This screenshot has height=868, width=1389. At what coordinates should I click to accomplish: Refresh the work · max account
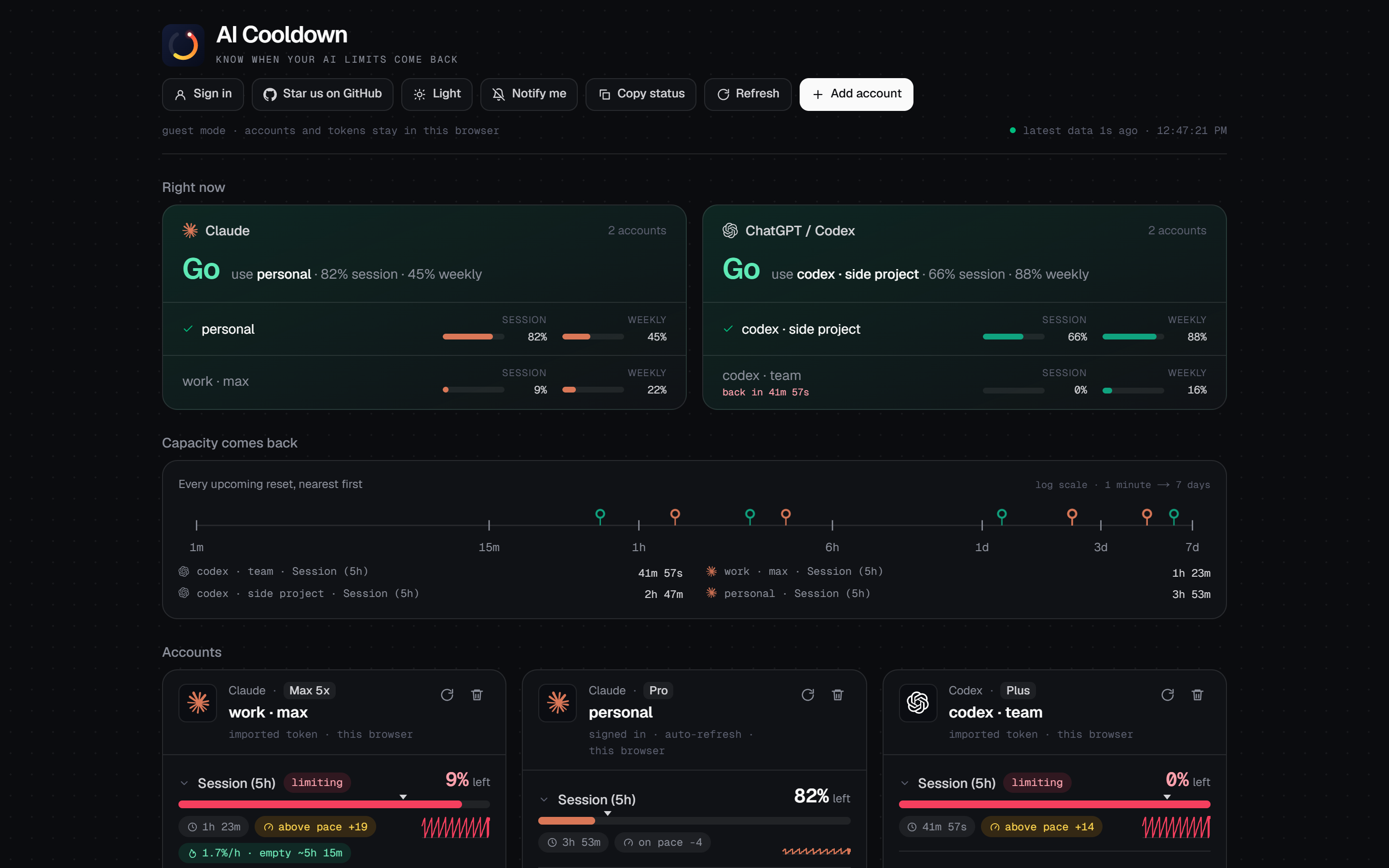(x=447, y=695)
